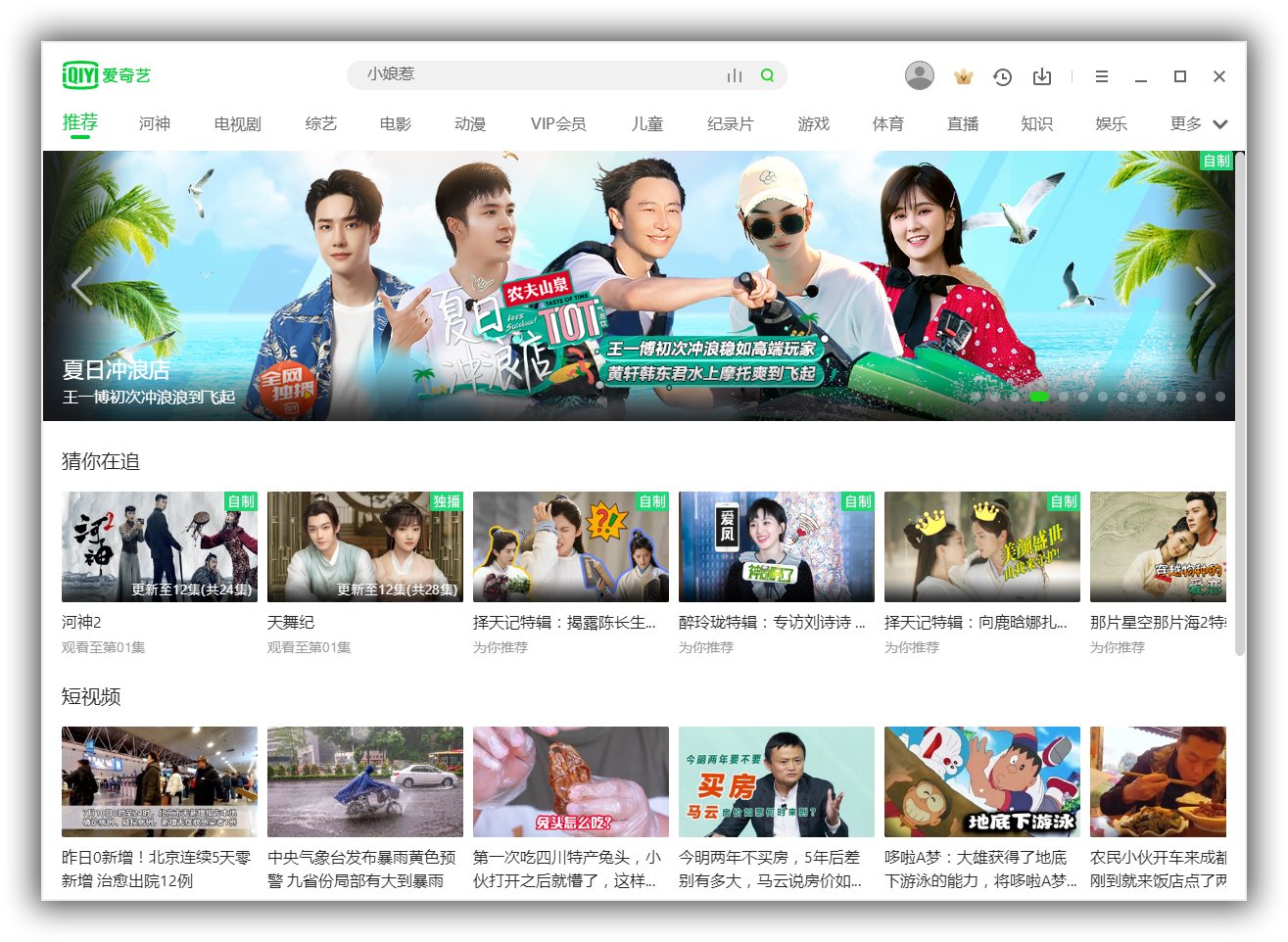Open the 体育 tab
This screenshot has width=1288, height=942.
[x=888, y=124]
